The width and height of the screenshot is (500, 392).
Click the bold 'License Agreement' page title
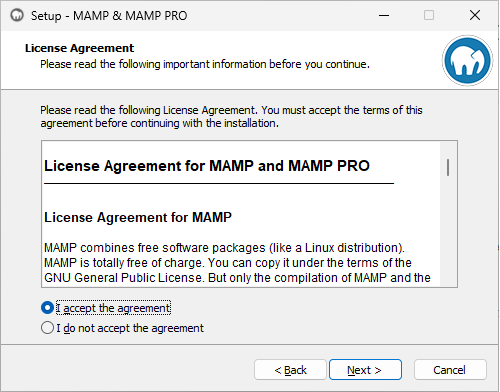pyautogui.click(x=79, y=48)
